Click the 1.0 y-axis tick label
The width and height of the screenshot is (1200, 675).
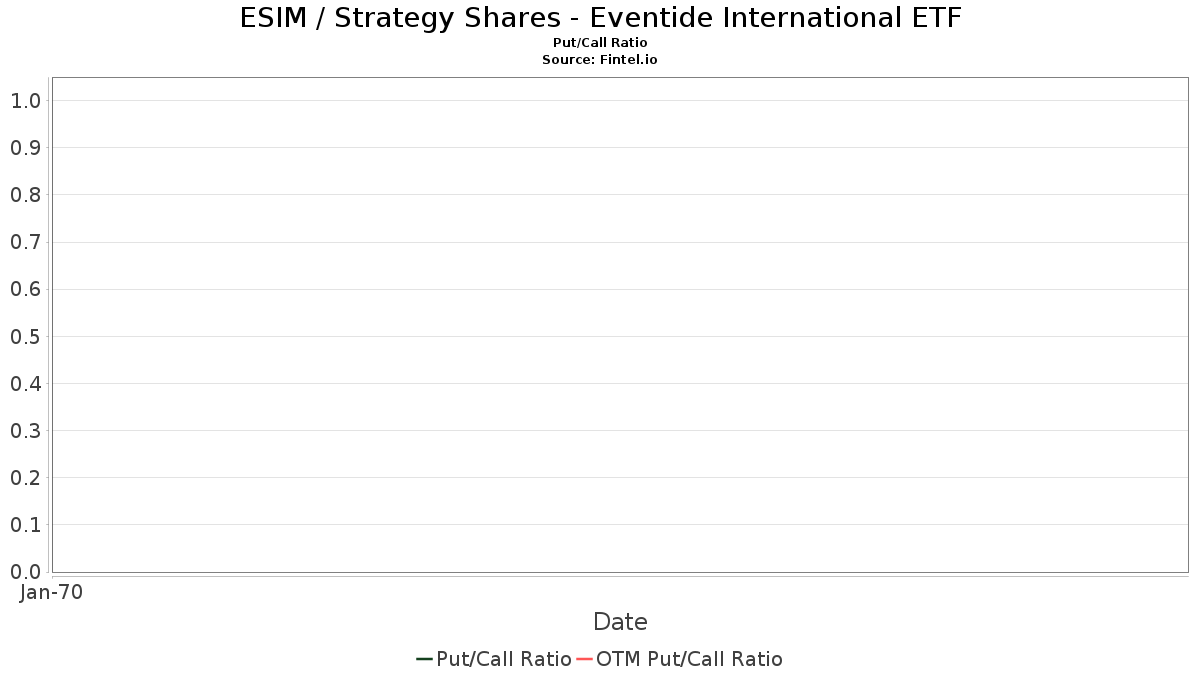coord(25,101)
